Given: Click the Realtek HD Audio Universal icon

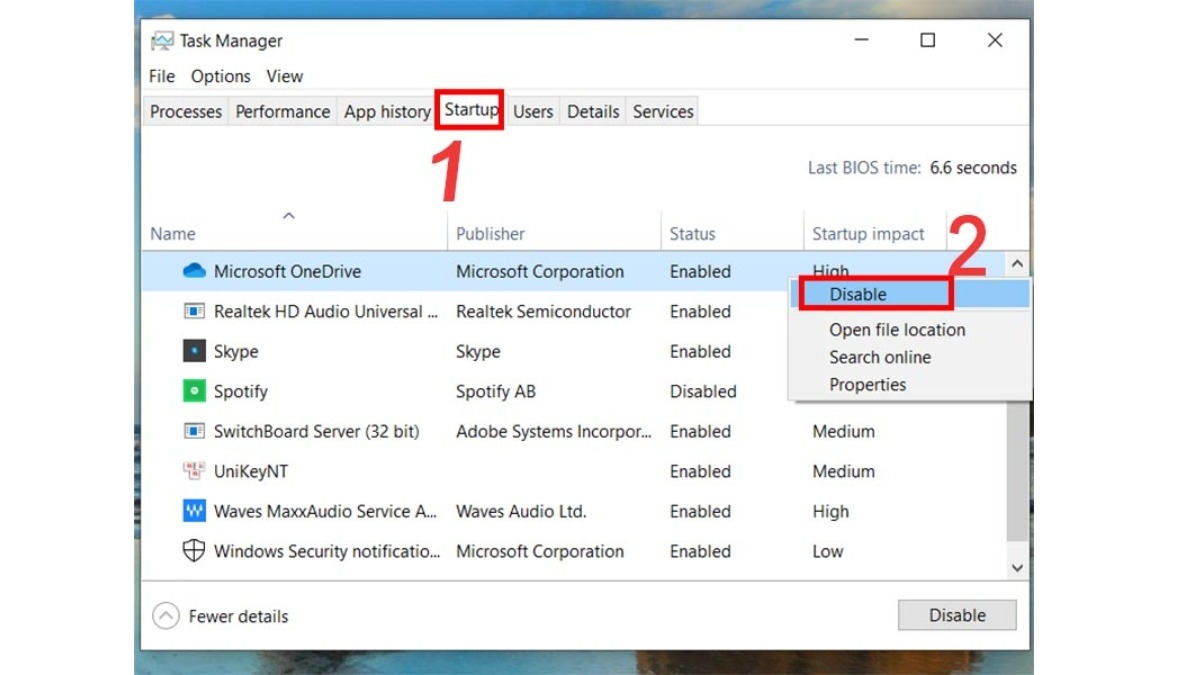Looking at the screenshot, I should (194, 311).
